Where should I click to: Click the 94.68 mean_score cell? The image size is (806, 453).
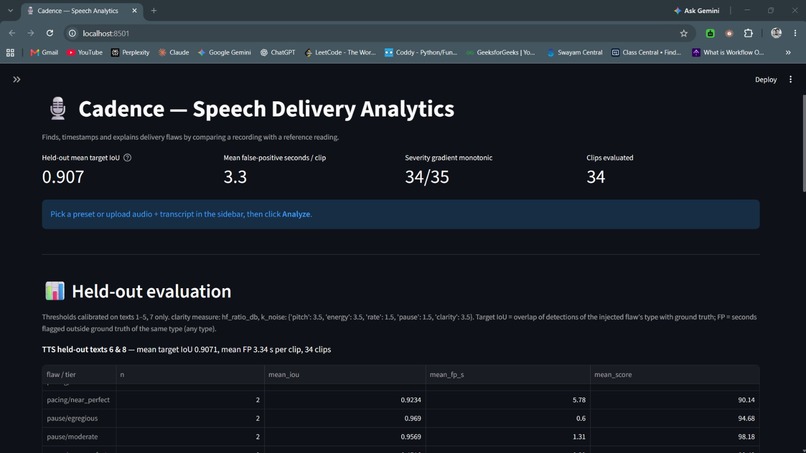click(675, 418)
